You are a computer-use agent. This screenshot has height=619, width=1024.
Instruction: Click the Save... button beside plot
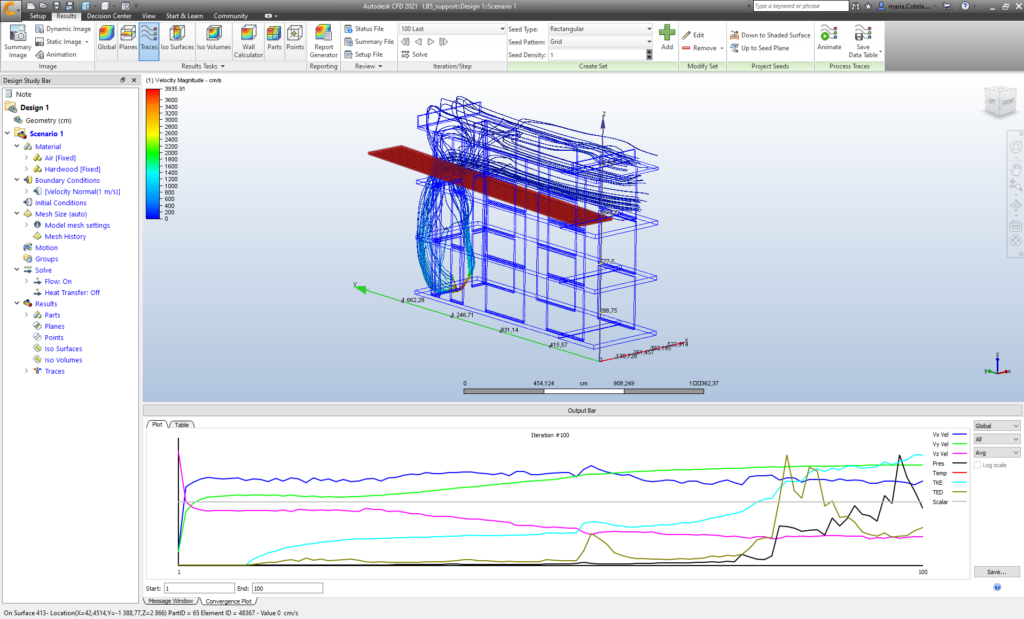996,573
